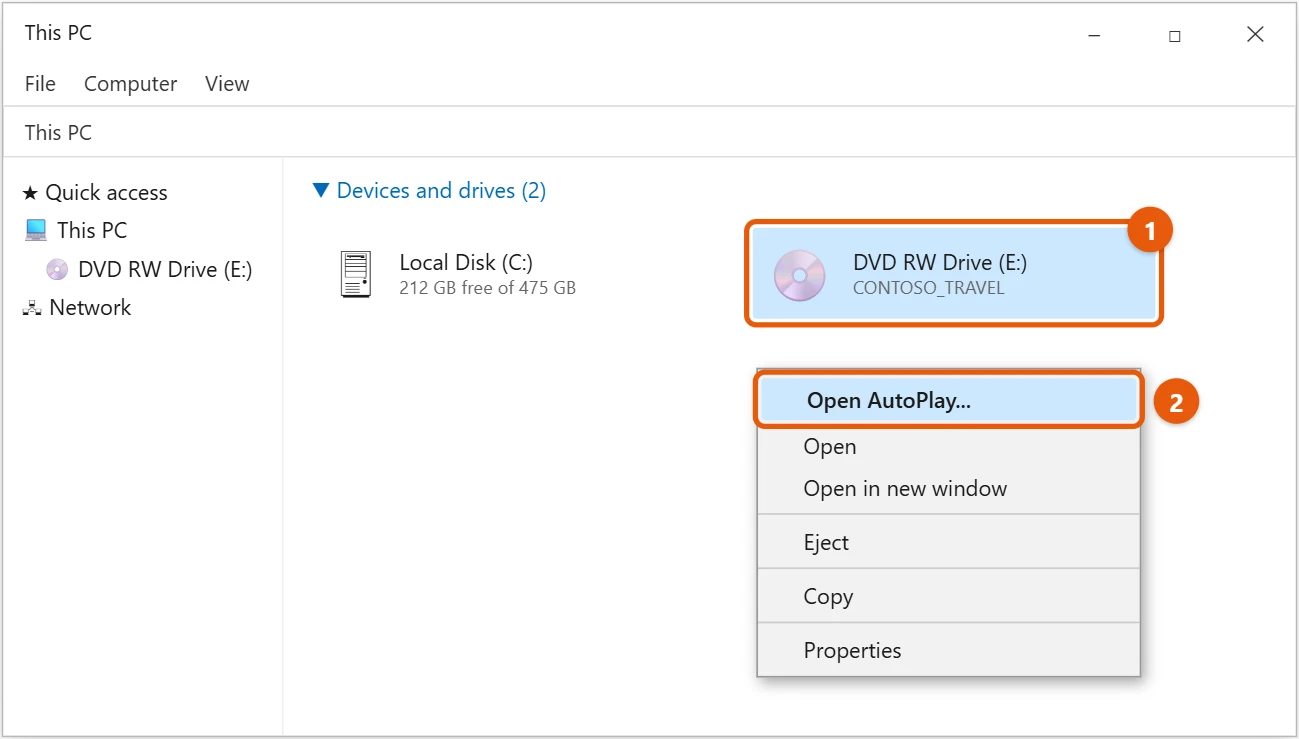Screen dimensions: 1299x739
Task: Click the Network icon in the sidebar
Action: point(31,308)
